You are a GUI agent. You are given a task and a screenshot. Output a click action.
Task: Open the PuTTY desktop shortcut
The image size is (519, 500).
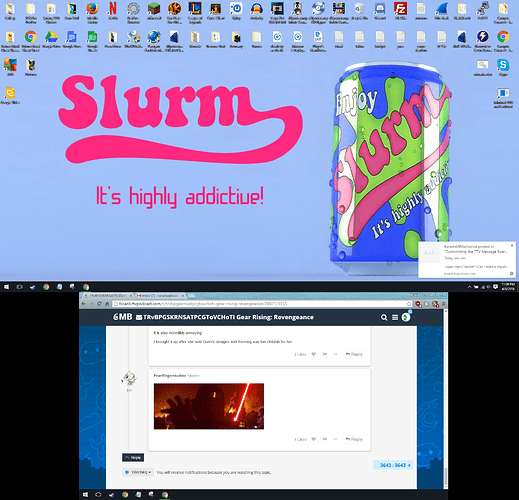pyautogui.click(x=482, y=12)
